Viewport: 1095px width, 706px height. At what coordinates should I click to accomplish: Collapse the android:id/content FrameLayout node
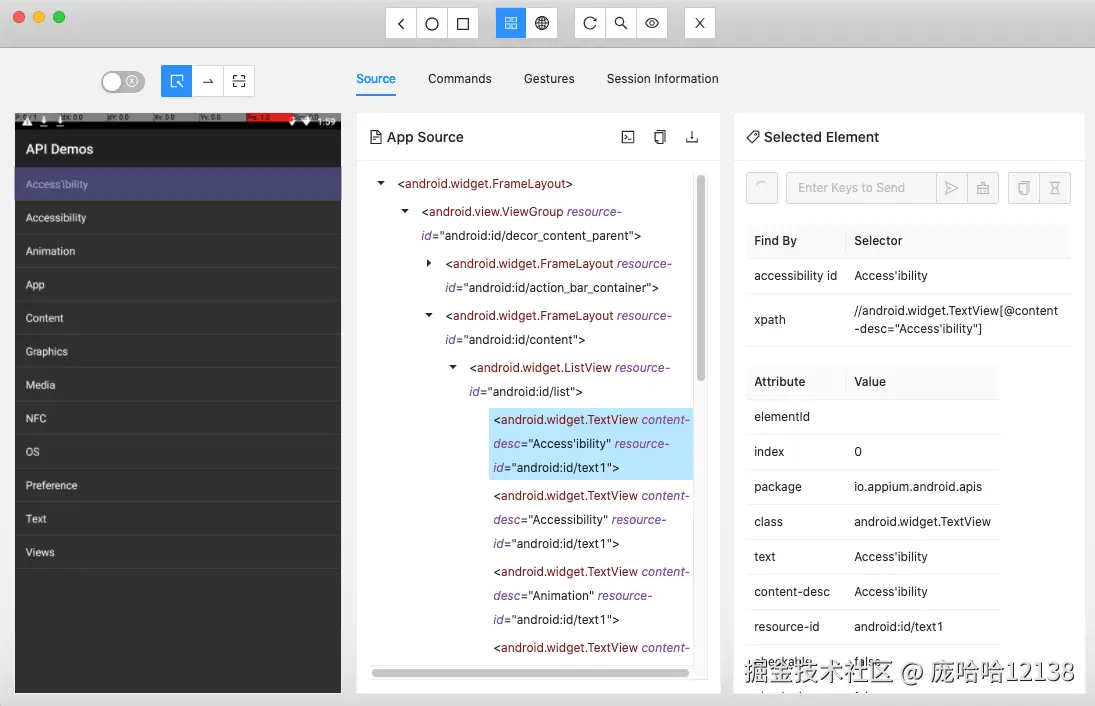click(429, 316)
